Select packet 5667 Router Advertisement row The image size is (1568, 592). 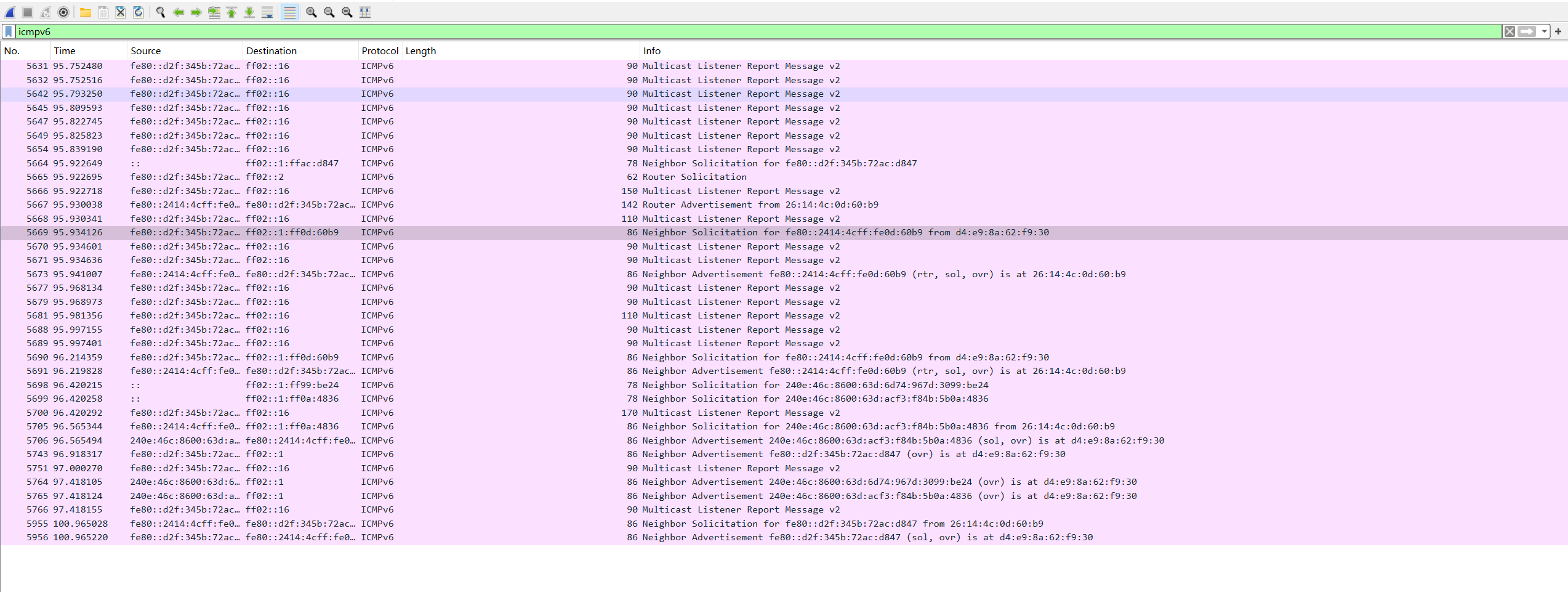tap(784, 205)
